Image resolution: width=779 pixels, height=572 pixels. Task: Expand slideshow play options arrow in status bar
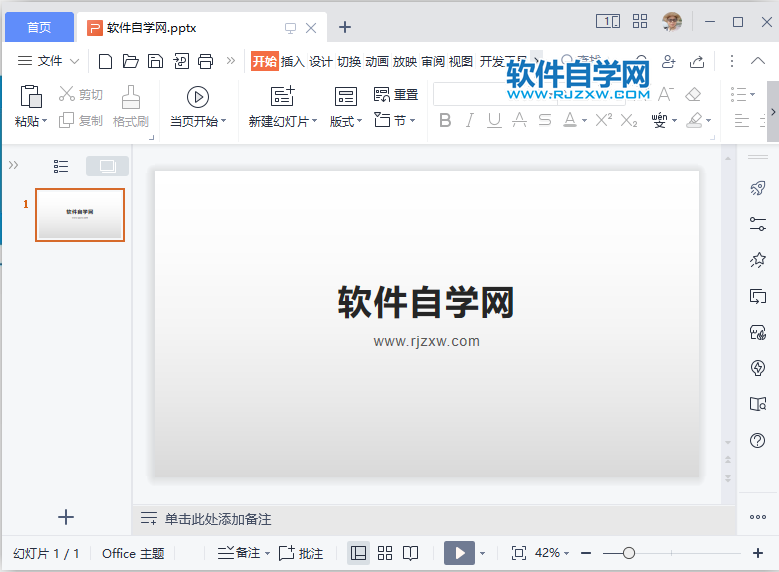click(x=482, y=554)
